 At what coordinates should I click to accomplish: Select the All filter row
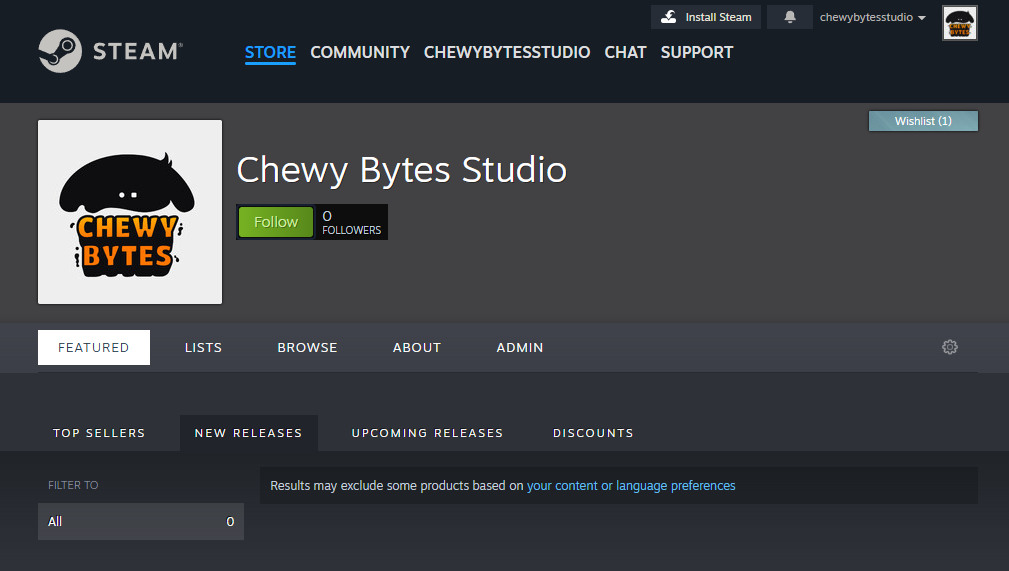141,521
